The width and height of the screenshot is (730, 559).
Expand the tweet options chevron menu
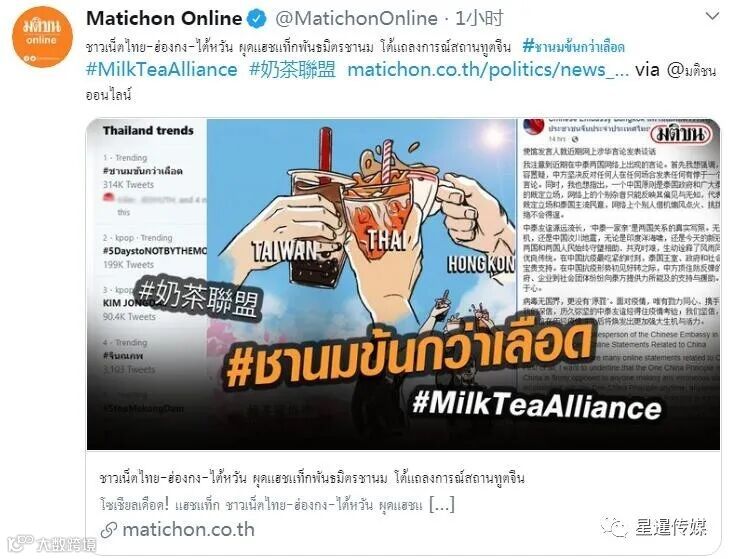coord(712,17)
